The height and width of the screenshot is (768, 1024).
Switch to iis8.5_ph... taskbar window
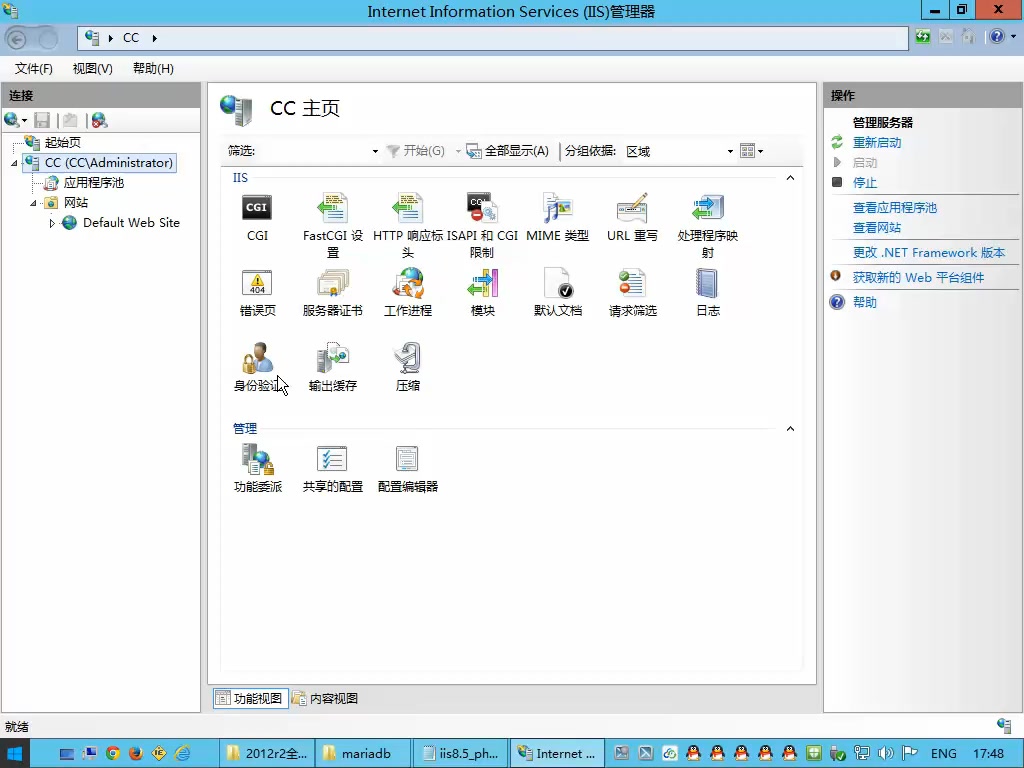pos(461,754)
